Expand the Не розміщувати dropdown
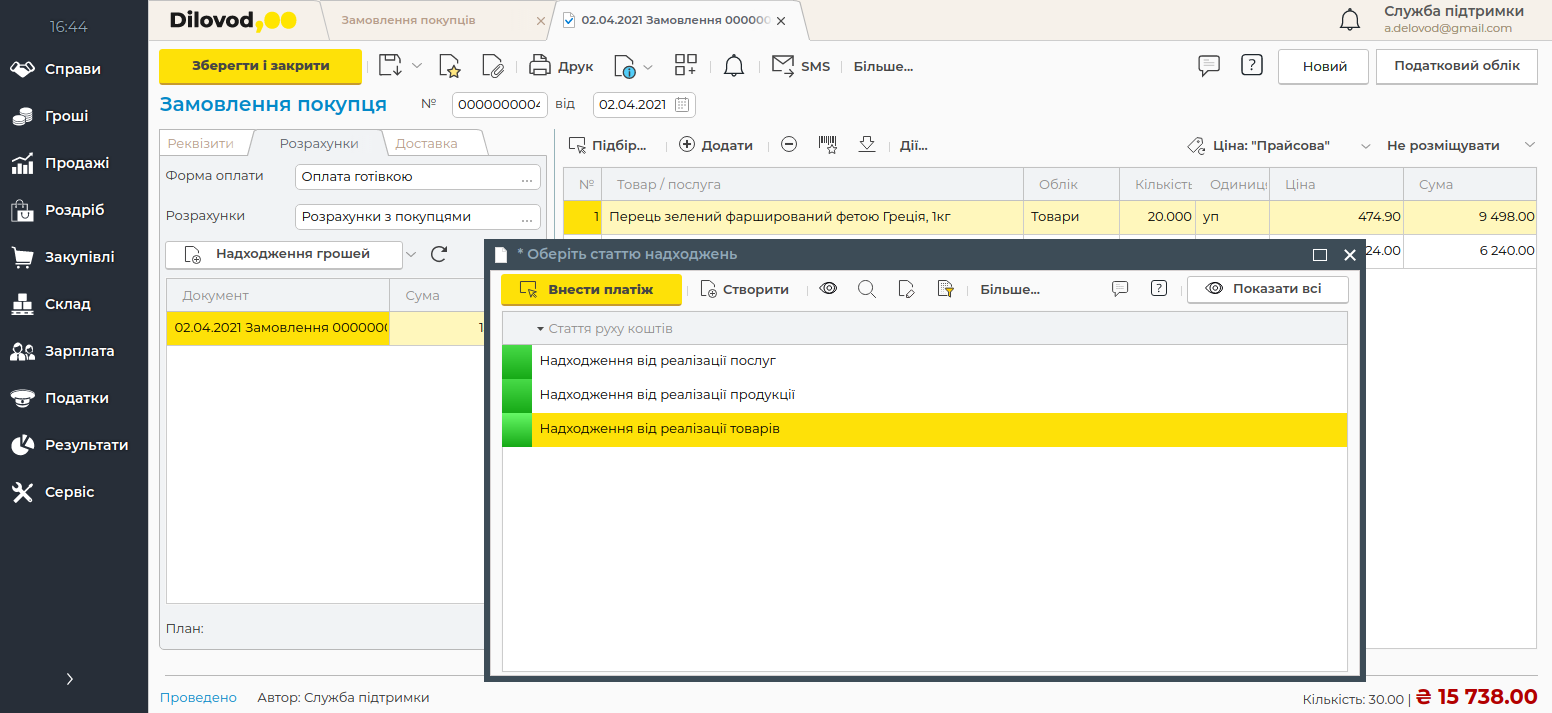This screenshot has height=713, width=1552. click(x=1529, y=145)
